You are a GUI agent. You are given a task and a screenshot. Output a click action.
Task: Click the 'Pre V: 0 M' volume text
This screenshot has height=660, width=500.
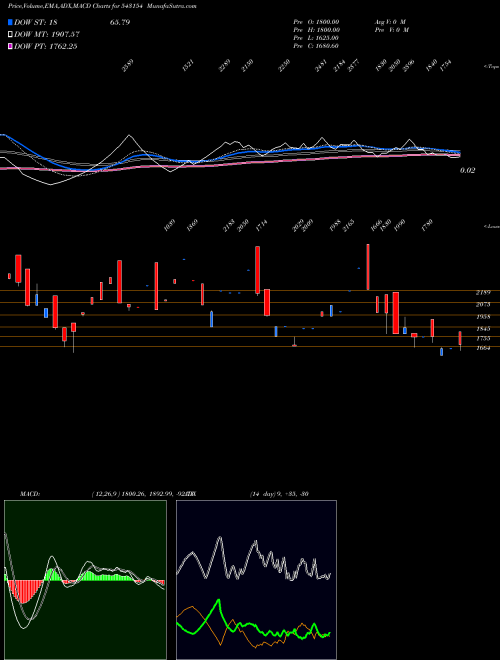[391, 30]
